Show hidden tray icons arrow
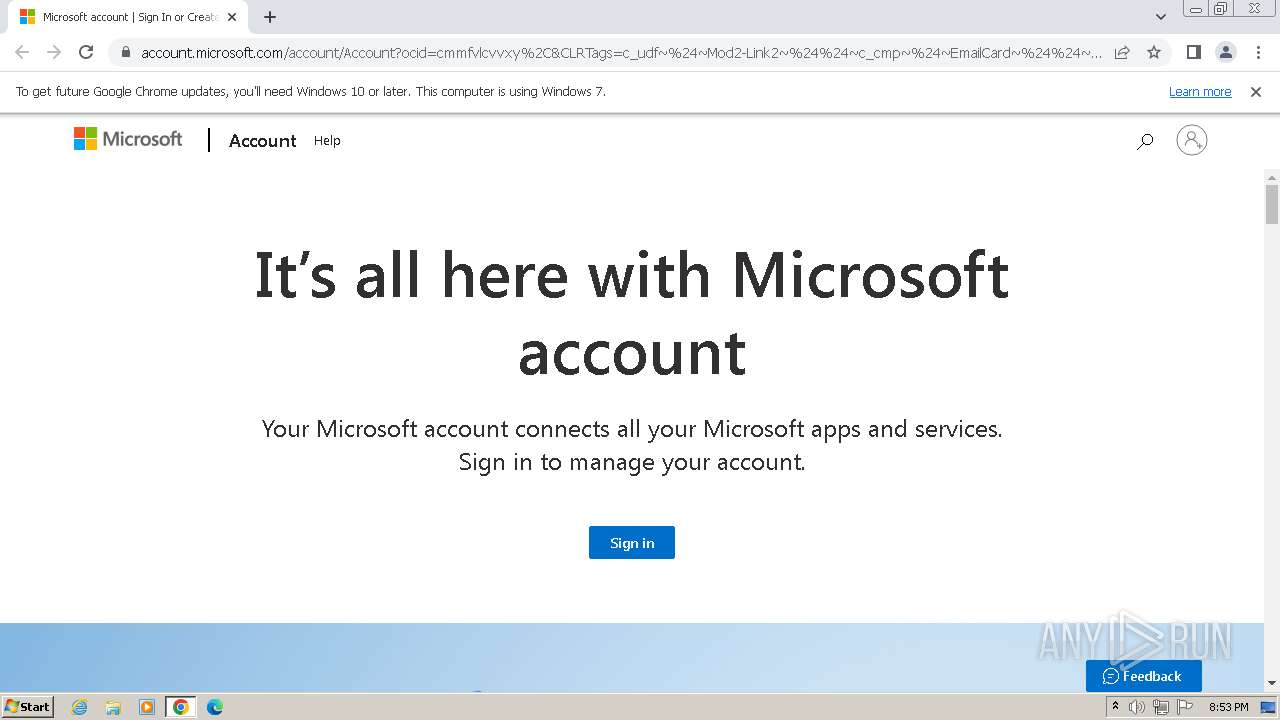This screenshot has height=720, width=1280. tap(1115, 707)
